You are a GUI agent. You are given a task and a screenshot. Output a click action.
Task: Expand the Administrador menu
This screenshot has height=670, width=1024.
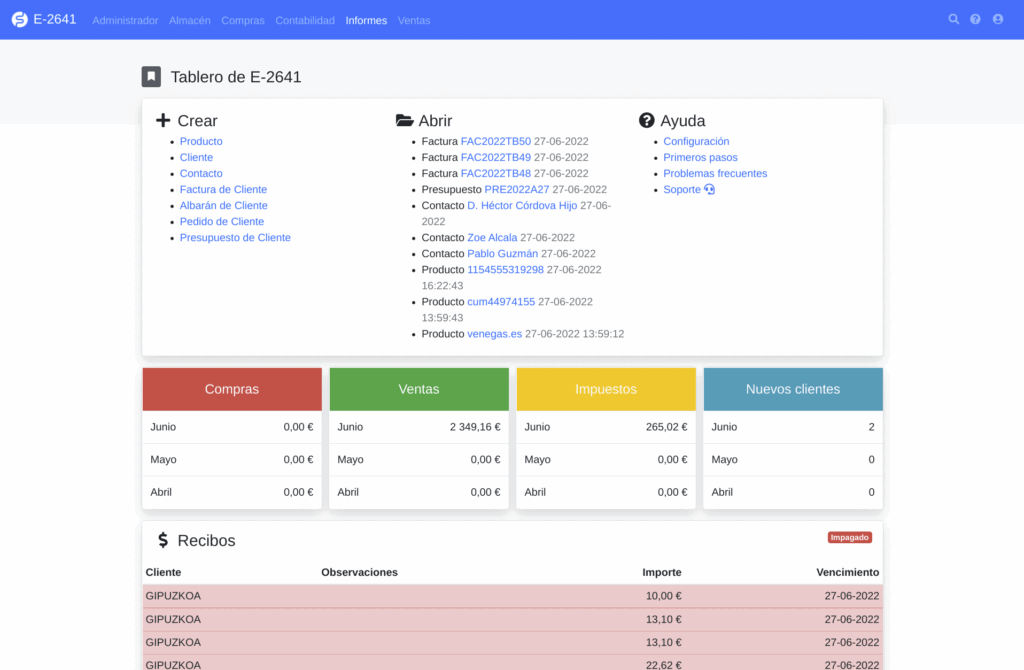coord(125,21)
